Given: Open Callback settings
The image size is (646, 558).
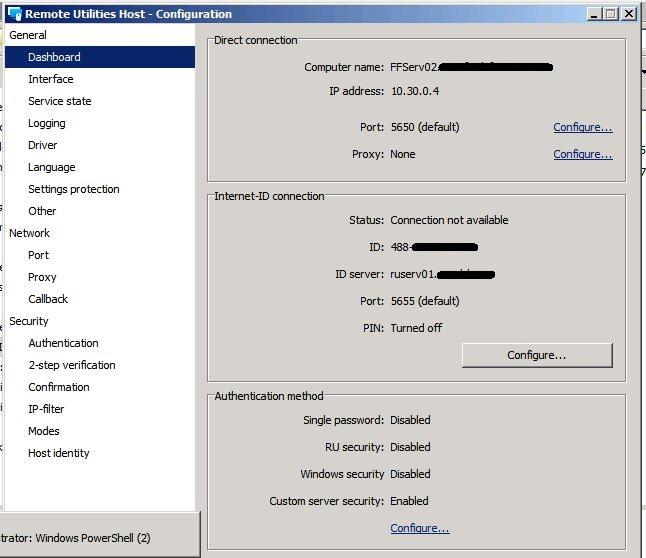Looking at the screenshot, I should point(48,299).
